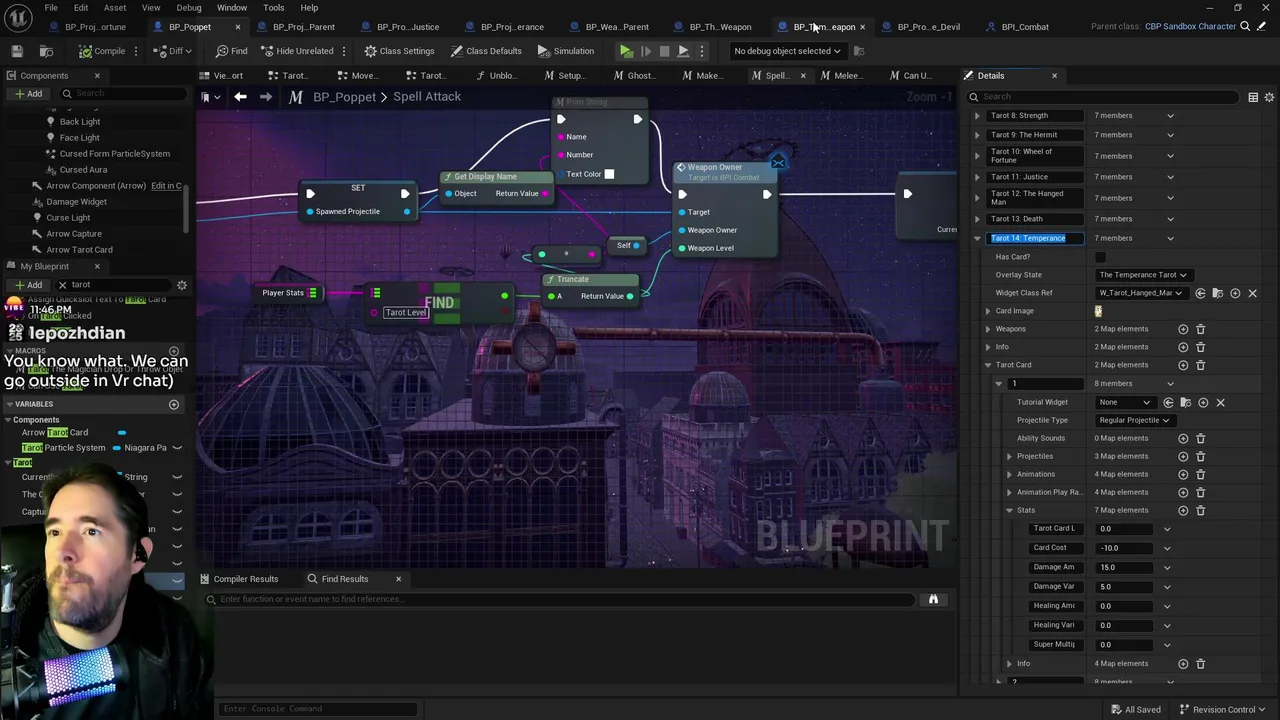Open the Widget Class Ref dropdown
The image size is (1280, 720).
1140,293
